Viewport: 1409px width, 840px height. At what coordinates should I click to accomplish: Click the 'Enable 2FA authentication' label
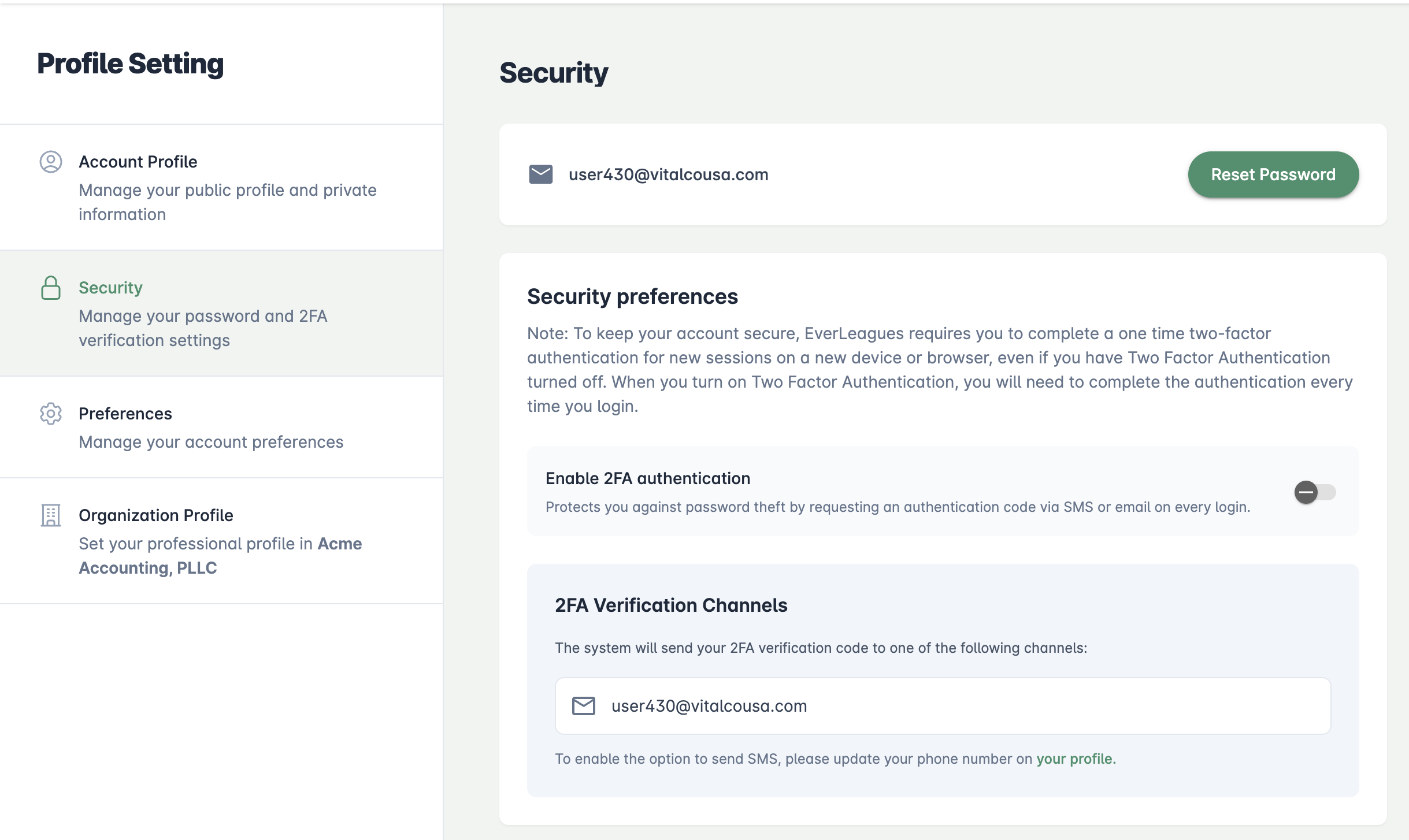click(647, 478)
